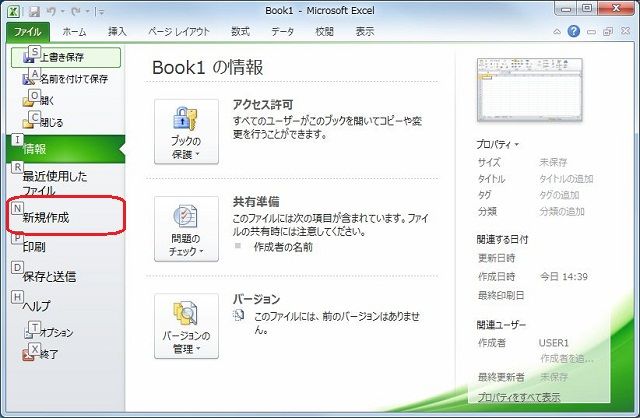This screenshot has height=418, width=640.
Task: Open the バージョンの管理 dropdown button
Action: pyautogui.click(x=186, y=326)
